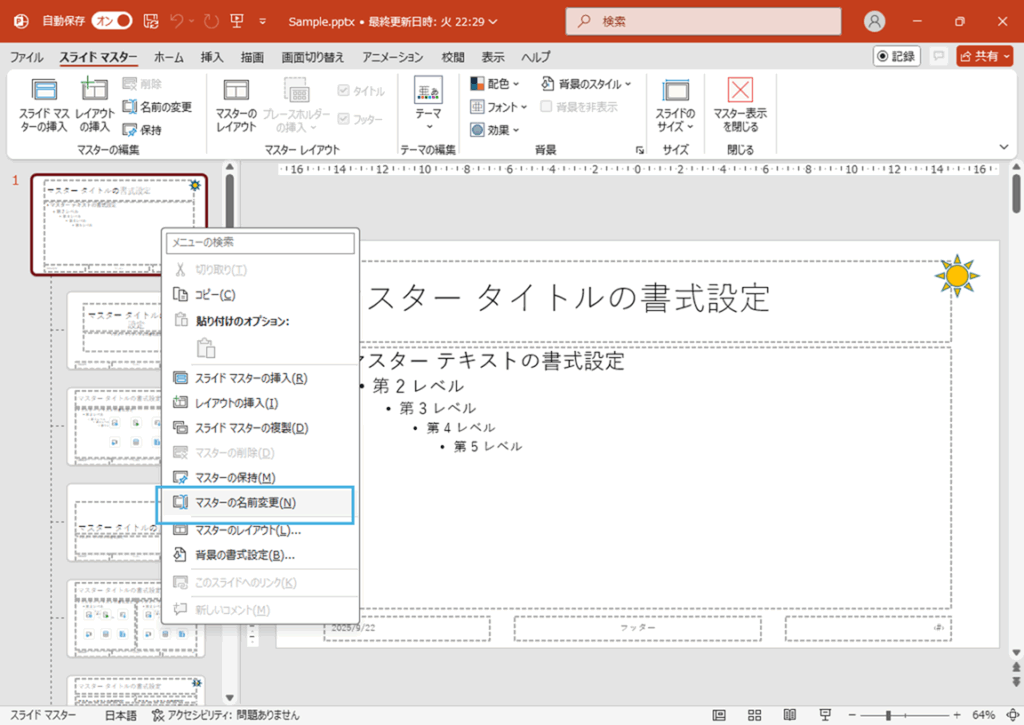Click 保持 pin icon in ribbon

[129, 130]
